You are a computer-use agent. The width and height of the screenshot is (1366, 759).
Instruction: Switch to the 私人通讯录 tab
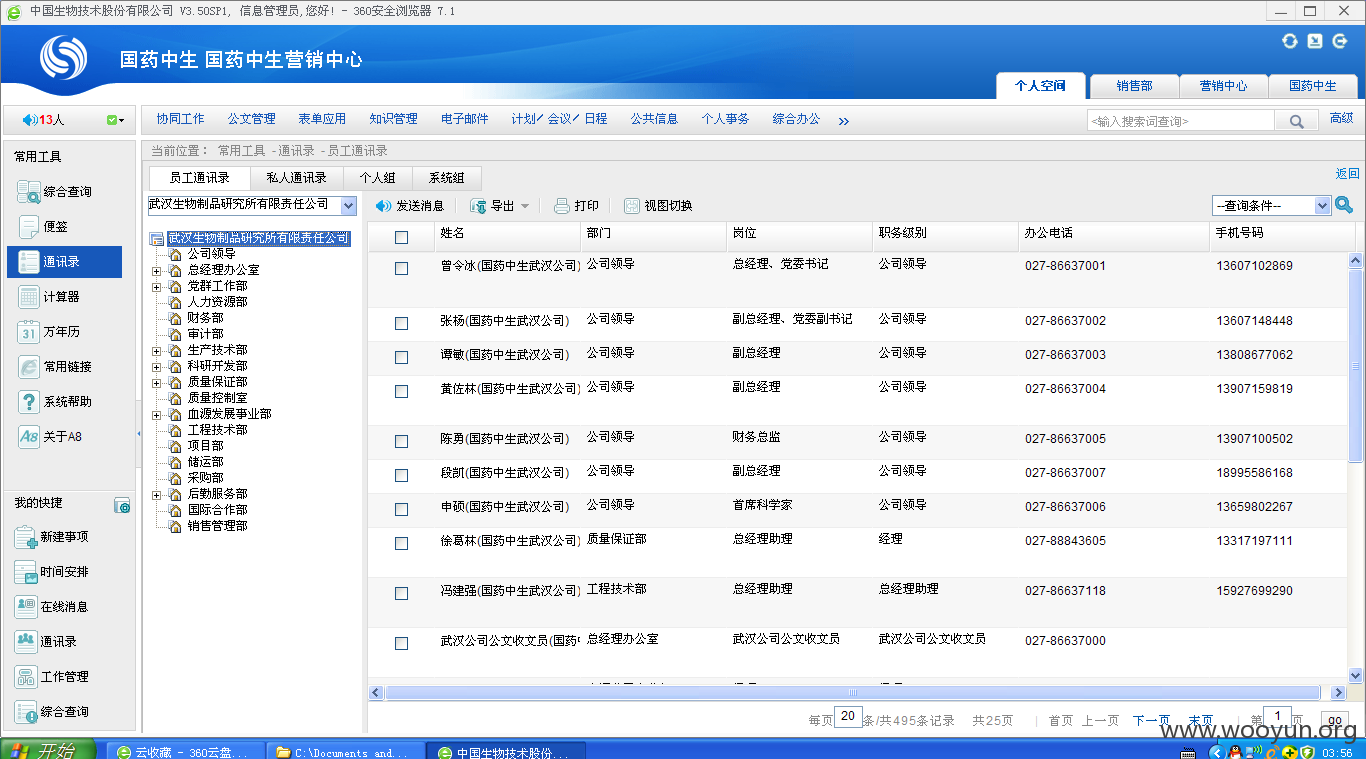[x=296, y=178]
